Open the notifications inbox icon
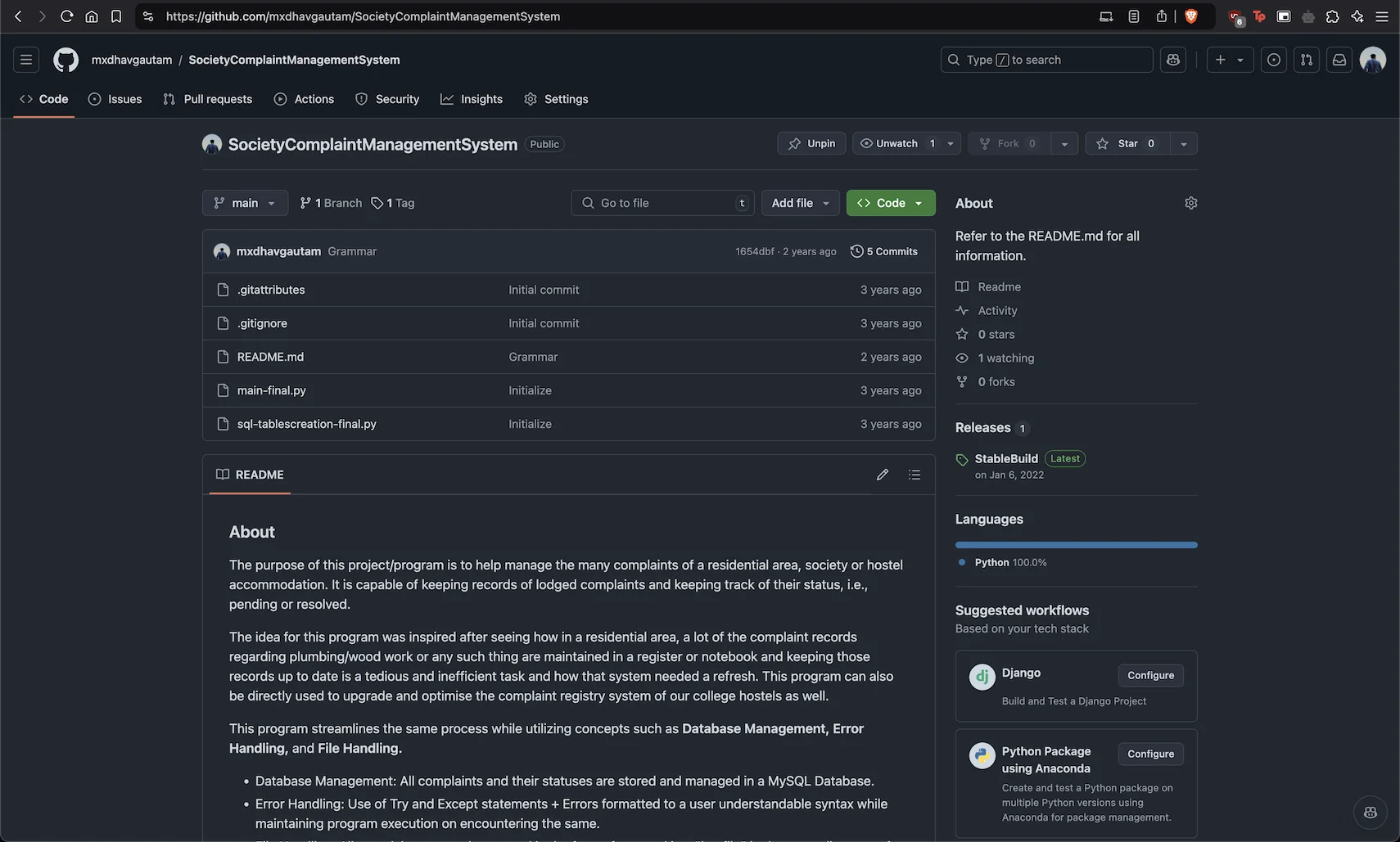1400x842 pixels. pyautogui.click(x=1339, y=59)
